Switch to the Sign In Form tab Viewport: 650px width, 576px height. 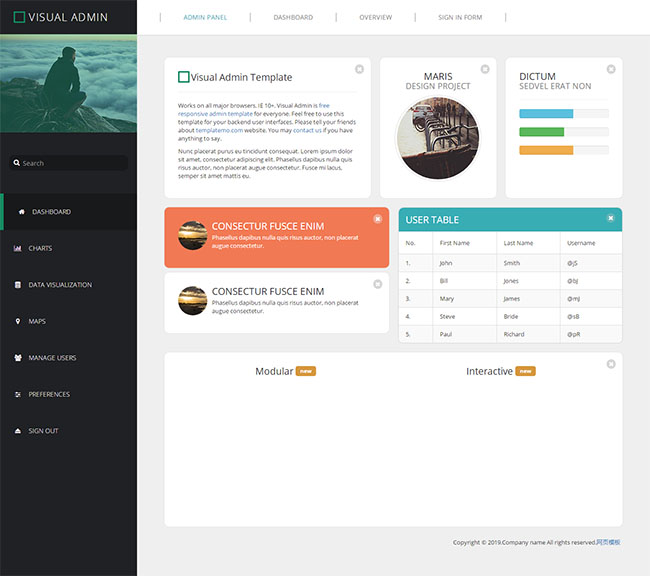(460, 17)
